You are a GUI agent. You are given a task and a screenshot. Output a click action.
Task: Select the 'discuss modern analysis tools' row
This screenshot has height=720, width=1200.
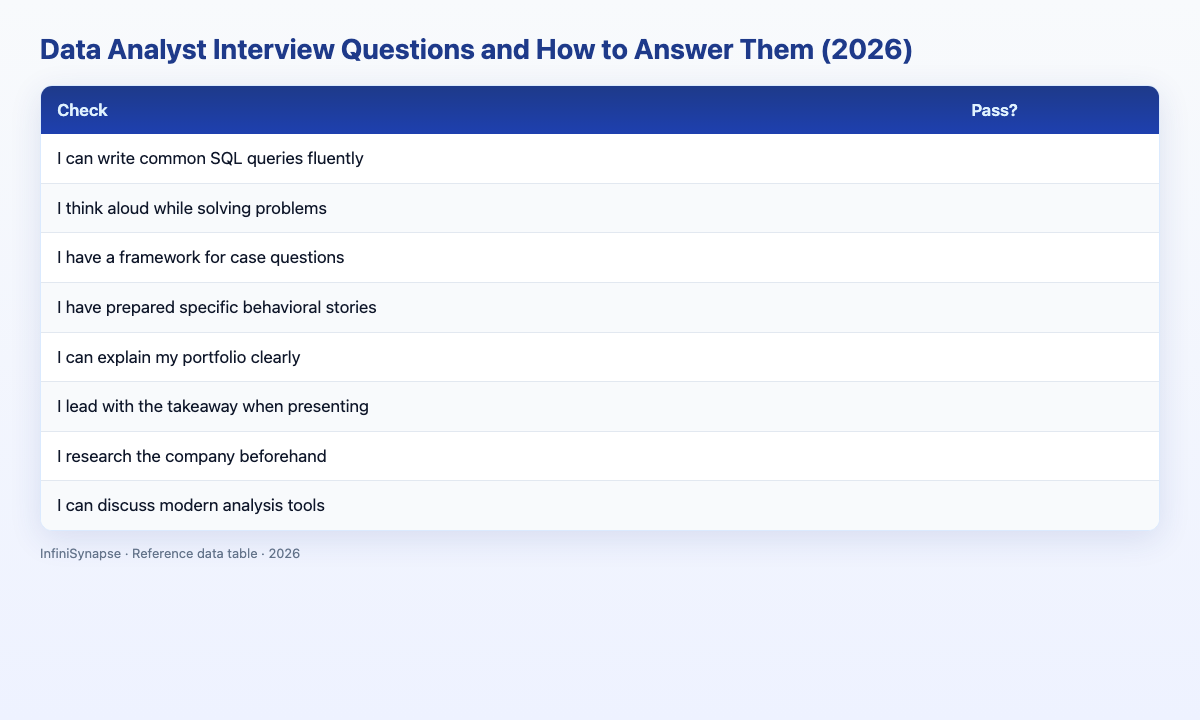(600, 505)
